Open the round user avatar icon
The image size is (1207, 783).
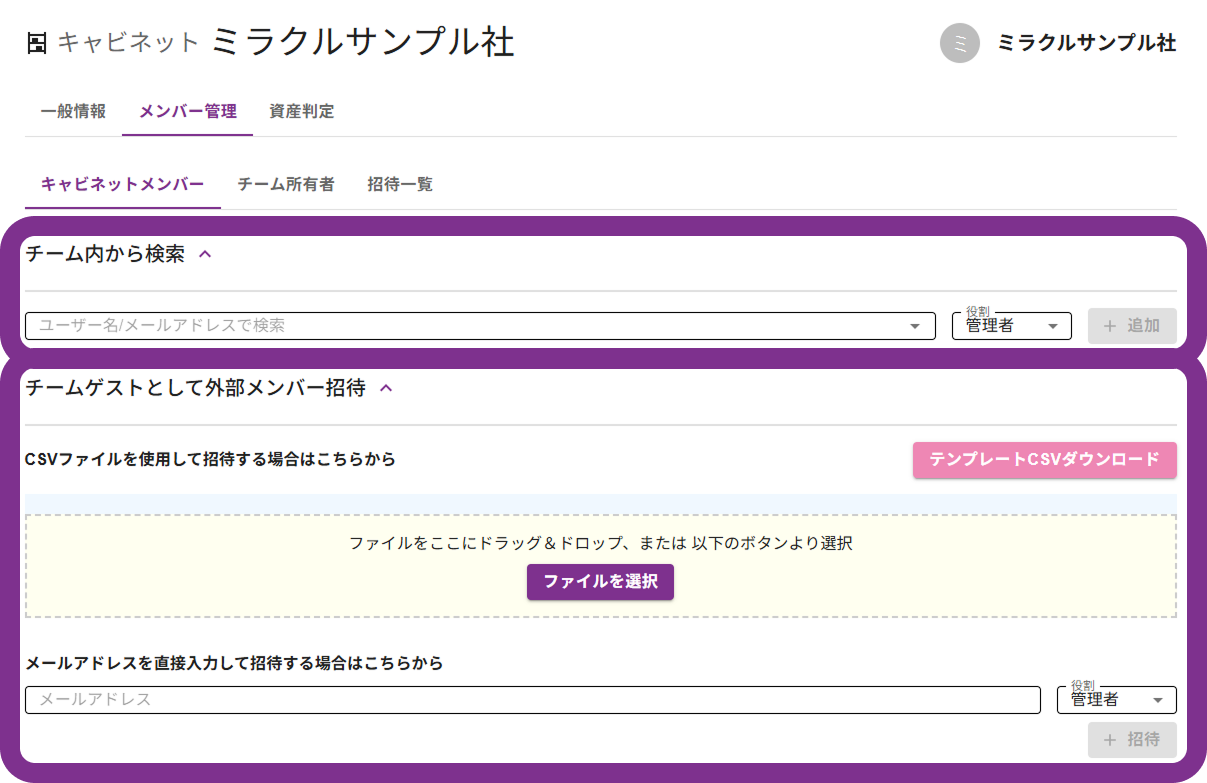click(959, 43)
